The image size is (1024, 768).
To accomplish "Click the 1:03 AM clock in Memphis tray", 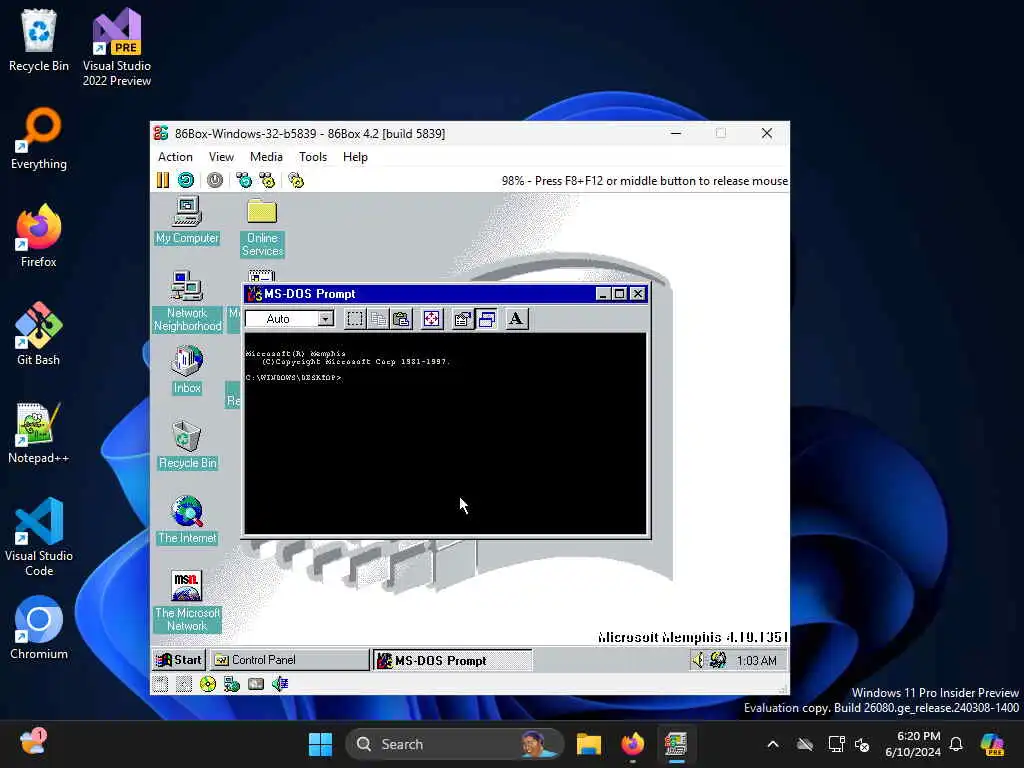I will click(x=756, y=660).
